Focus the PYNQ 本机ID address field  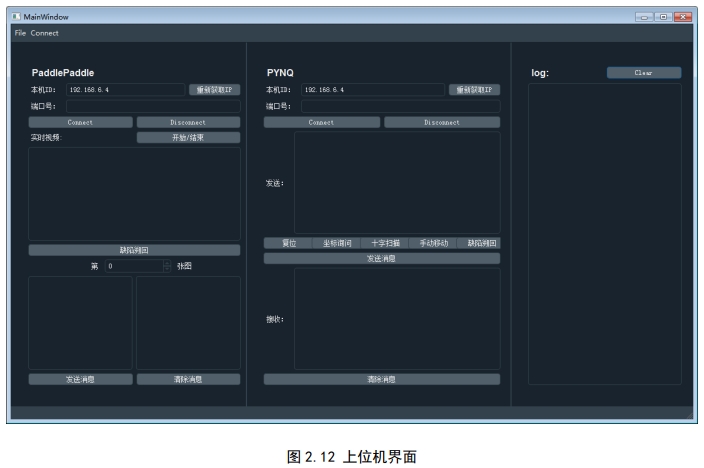coord(372,90)
